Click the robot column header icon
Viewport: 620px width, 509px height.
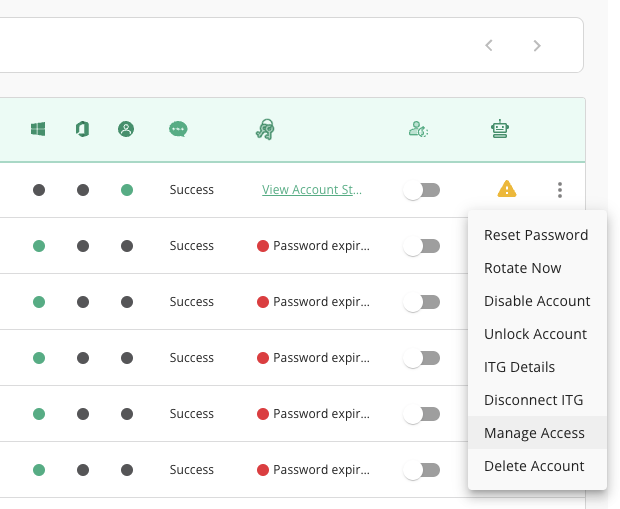[x=500, y=129]
